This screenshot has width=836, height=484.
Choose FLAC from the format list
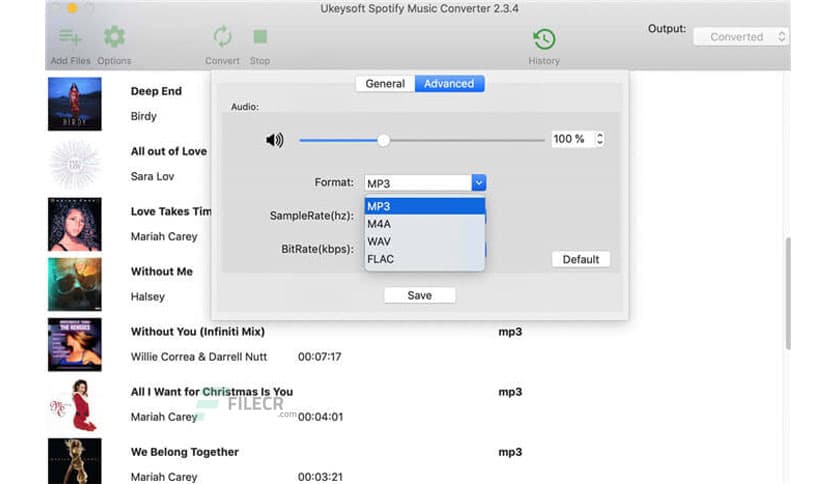424,259
